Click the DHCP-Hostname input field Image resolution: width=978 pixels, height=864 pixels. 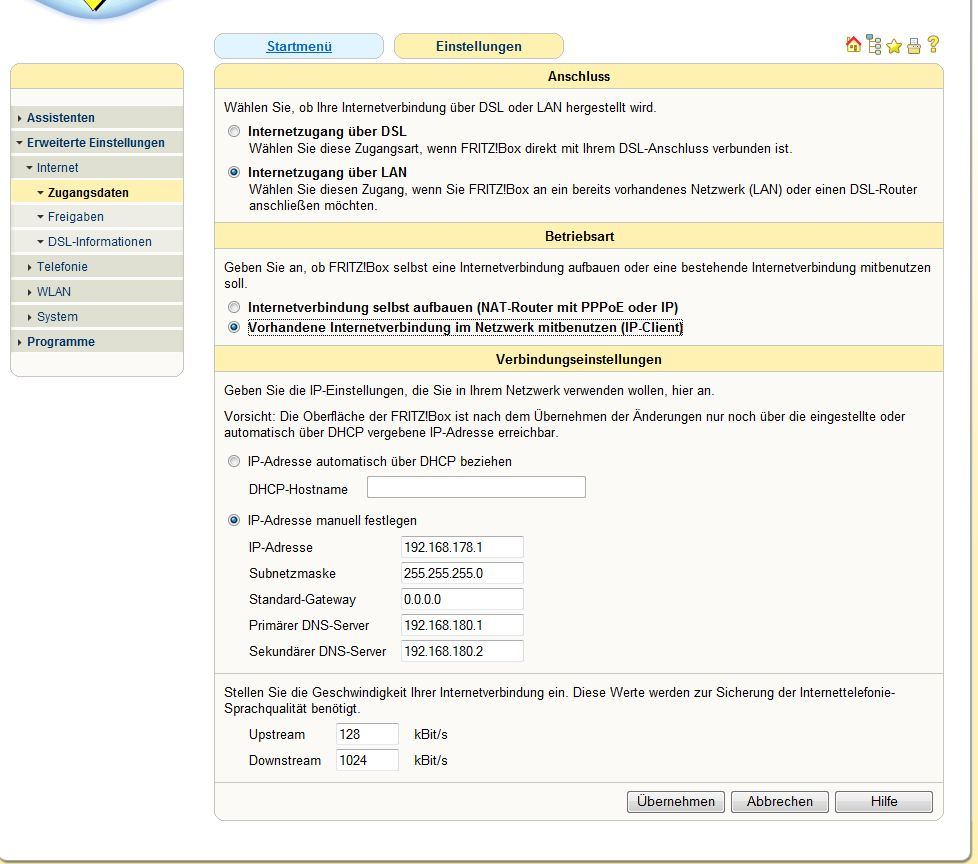[476, 487]
